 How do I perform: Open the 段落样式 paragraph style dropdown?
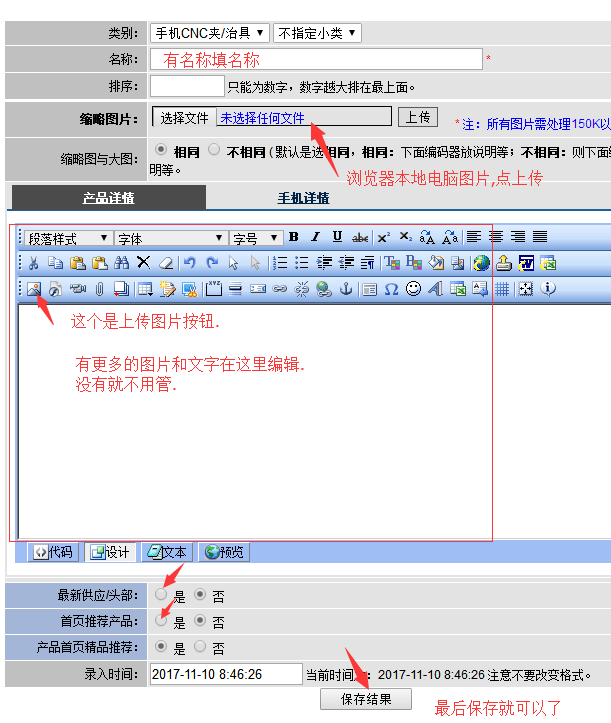pos(68,238)
